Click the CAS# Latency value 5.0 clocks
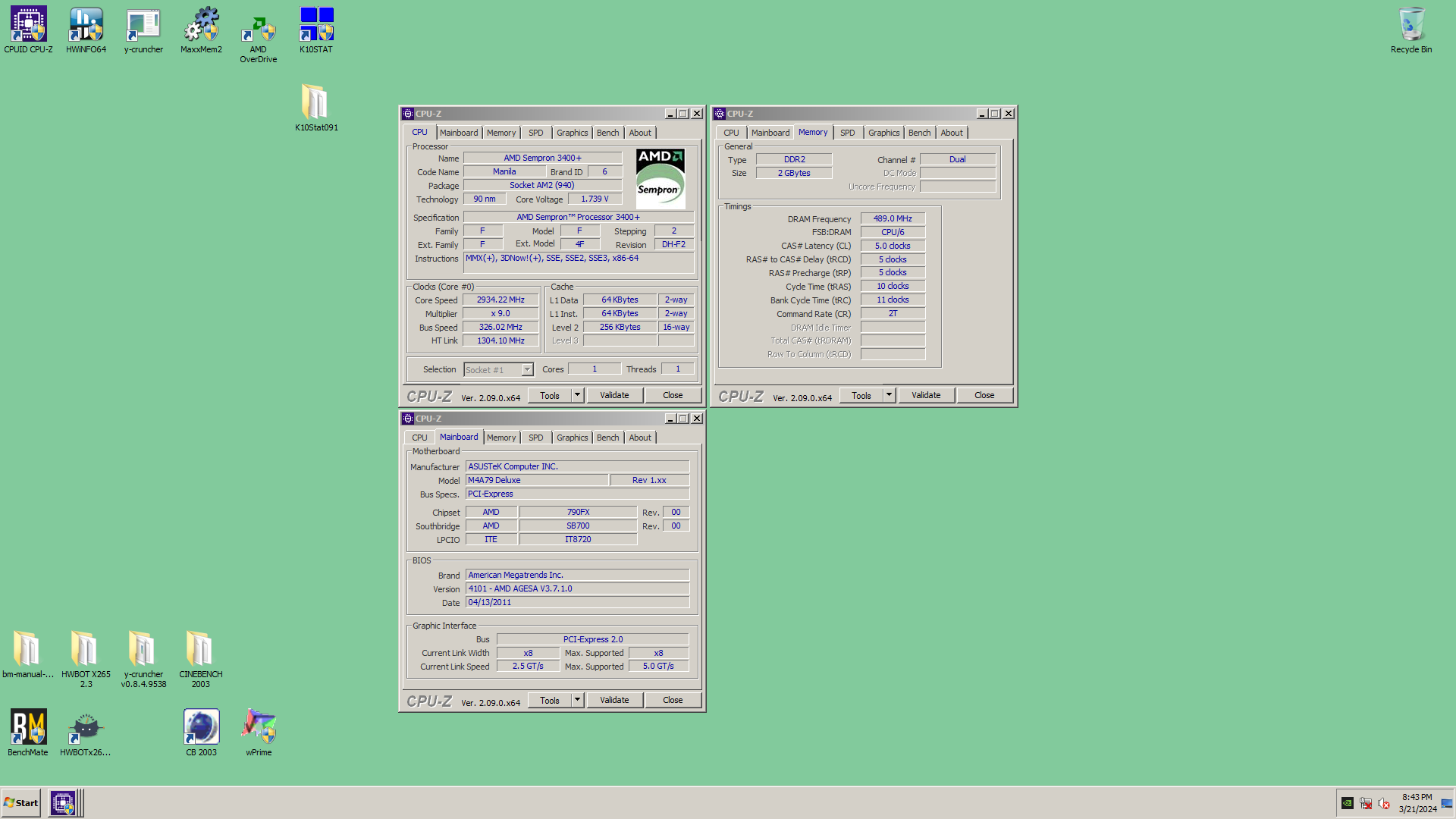The width and height of the screenshot is (1456, 819). (893, 246)
